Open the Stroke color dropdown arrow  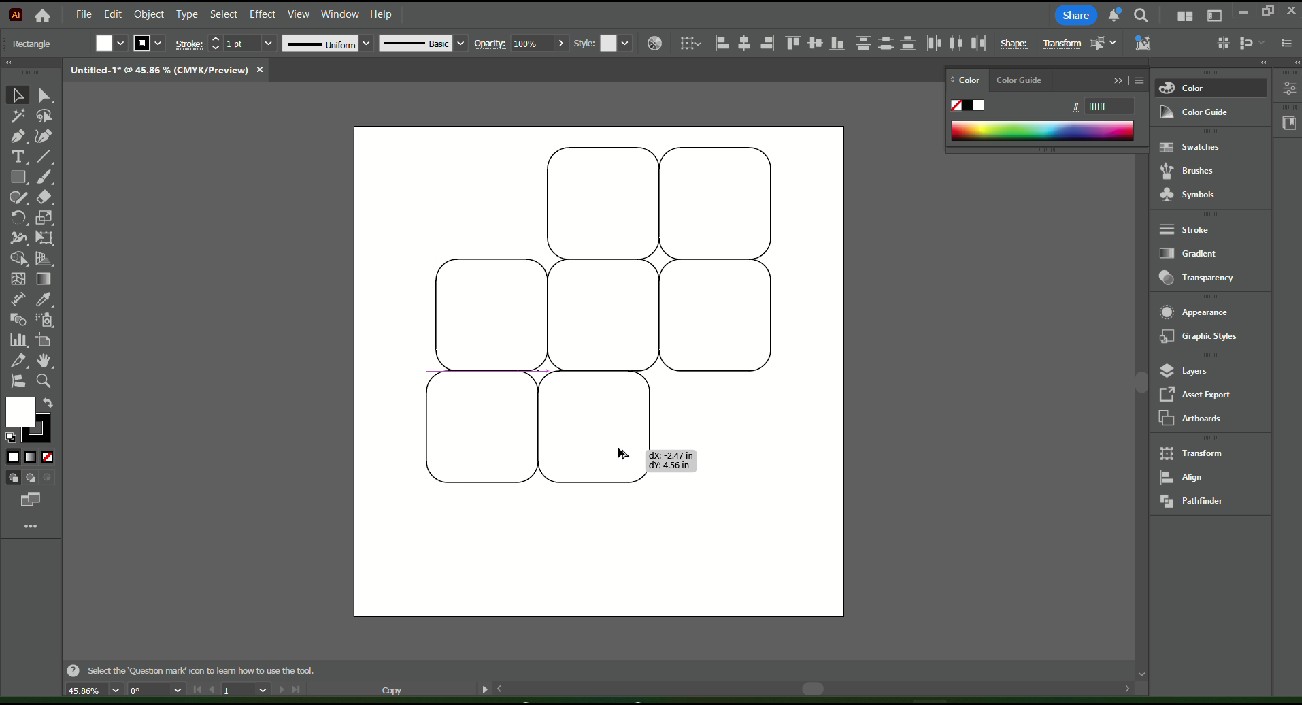tap(158, 43)
